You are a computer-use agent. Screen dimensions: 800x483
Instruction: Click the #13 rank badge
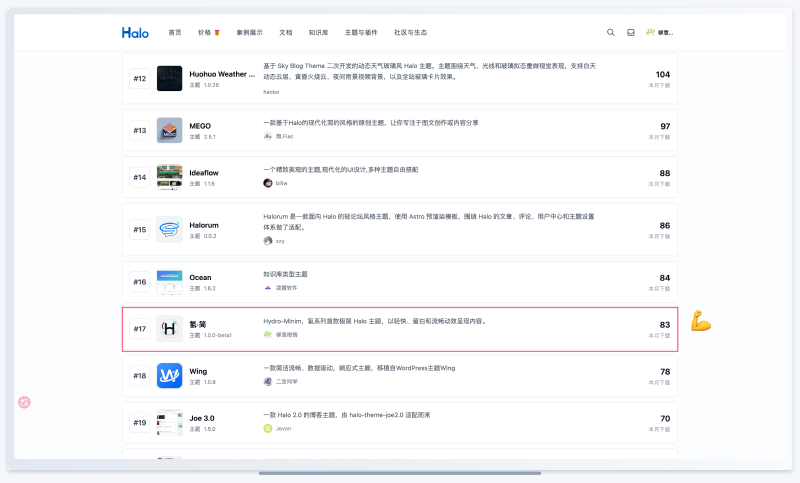(x=140, y=131)
